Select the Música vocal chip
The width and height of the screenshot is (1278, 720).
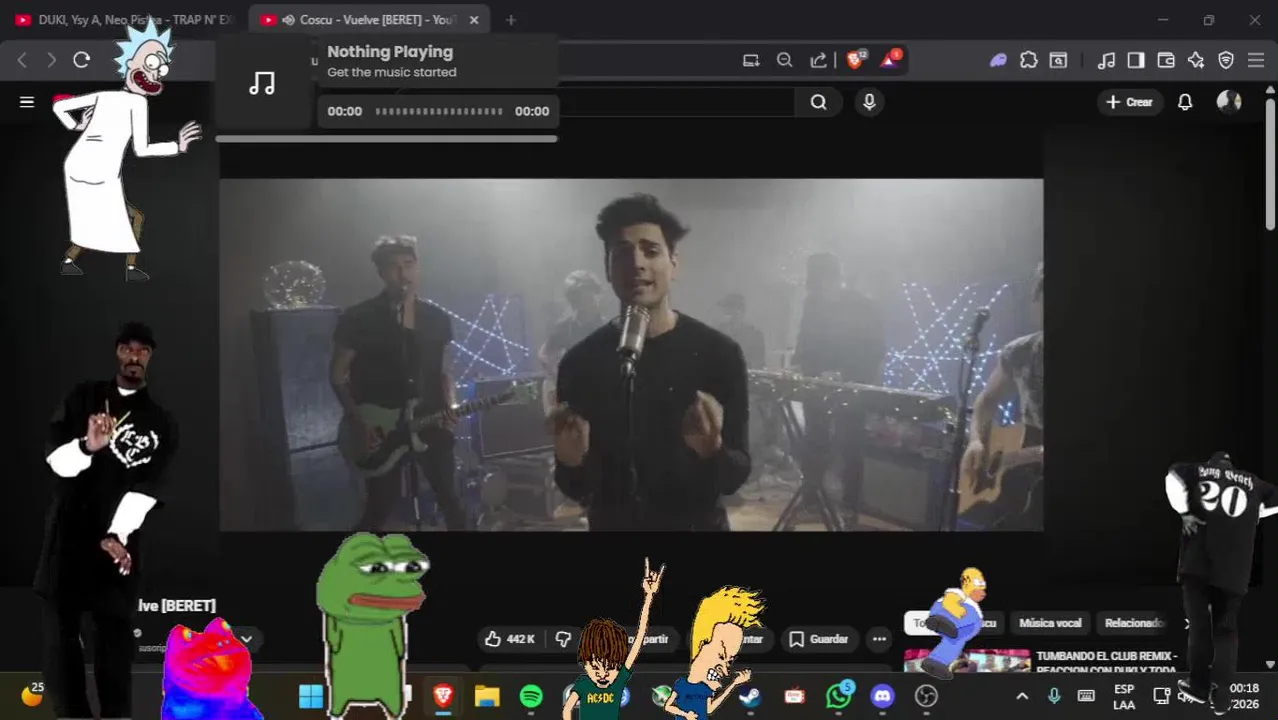point(1050,623)
